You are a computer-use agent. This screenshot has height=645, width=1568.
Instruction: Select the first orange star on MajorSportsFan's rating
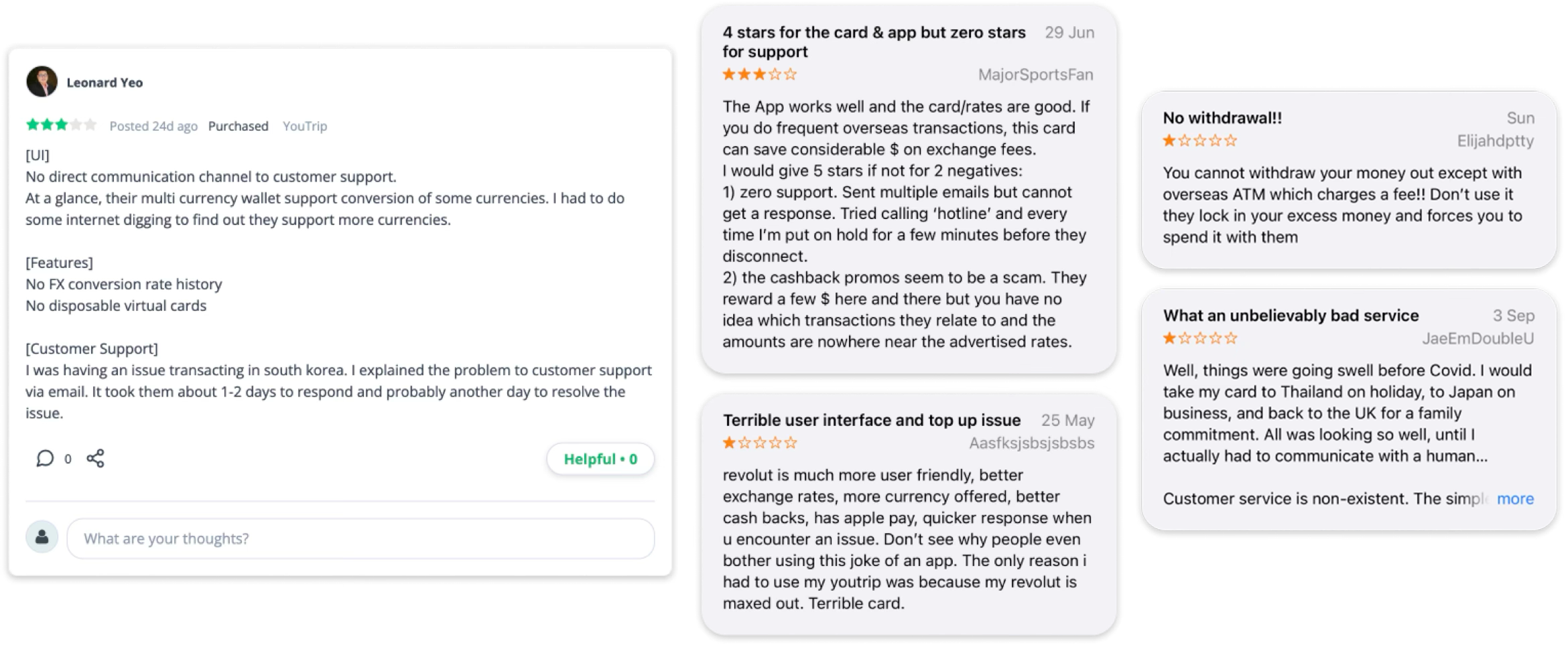tap(728, 74)
